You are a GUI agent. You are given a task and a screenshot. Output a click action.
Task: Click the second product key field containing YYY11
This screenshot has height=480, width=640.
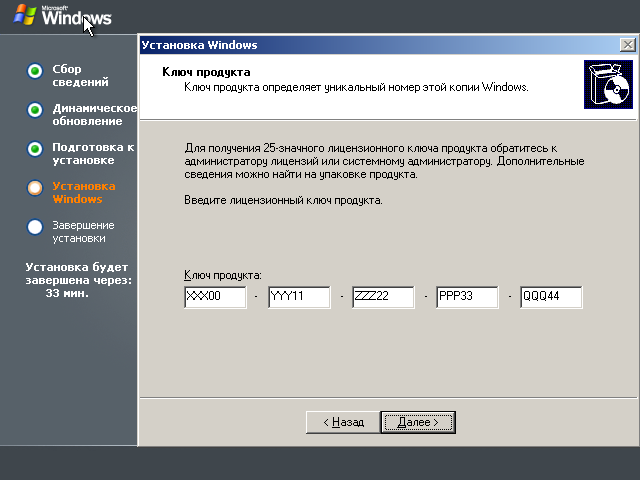[299, 297]
